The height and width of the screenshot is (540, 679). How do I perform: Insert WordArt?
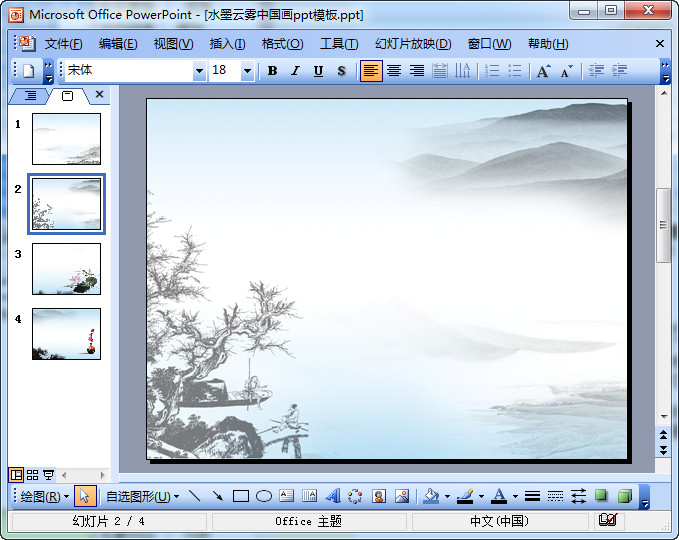click(x=333, y=496)
